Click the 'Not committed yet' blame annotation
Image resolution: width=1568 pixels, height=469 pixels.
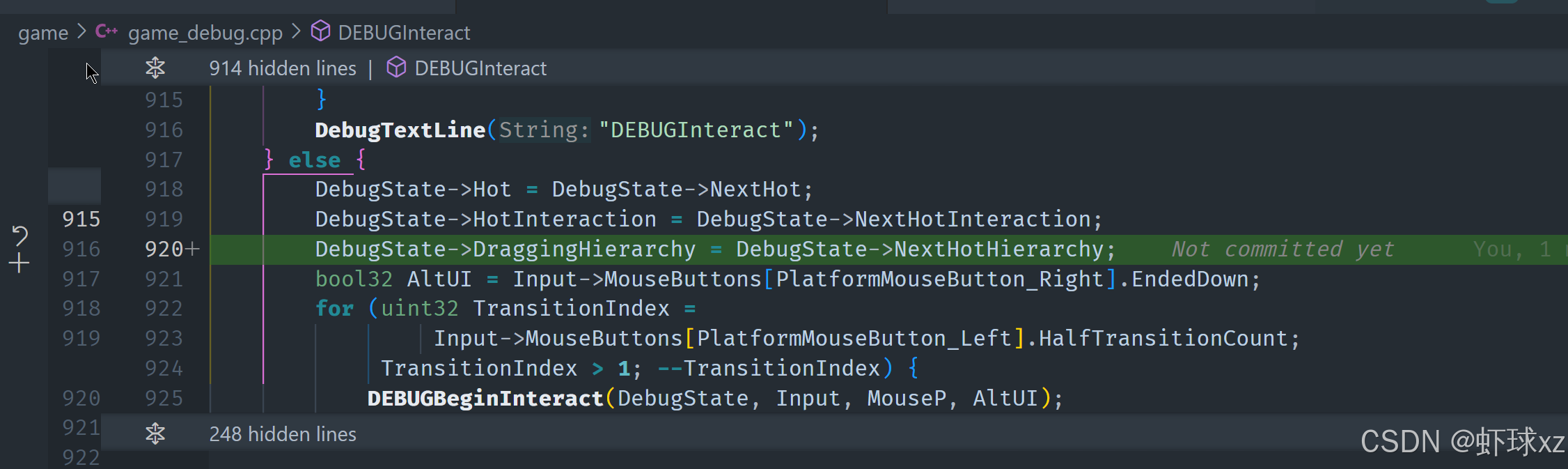pyautogui.click(x=1283, y=249)
